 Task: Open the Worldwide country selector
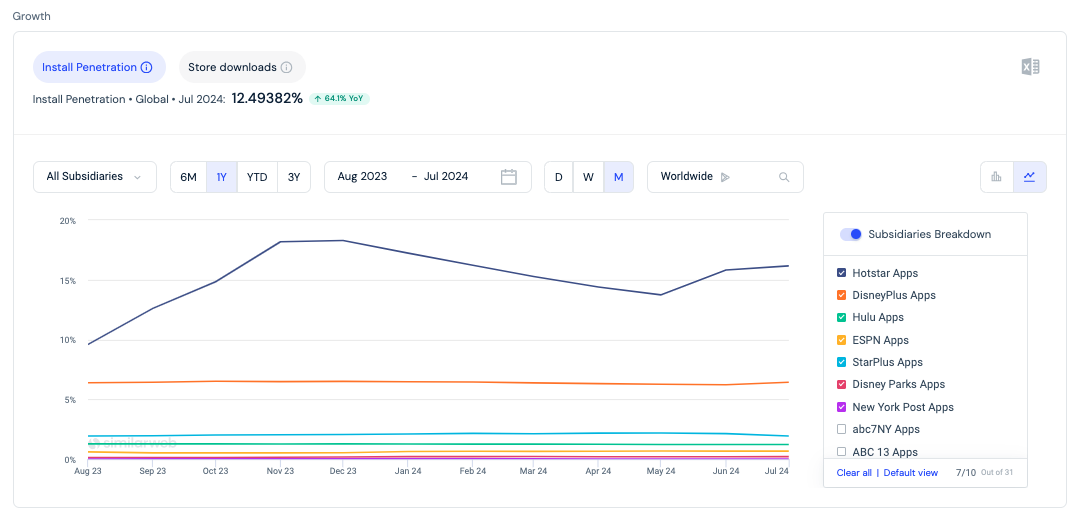point(725,177)
